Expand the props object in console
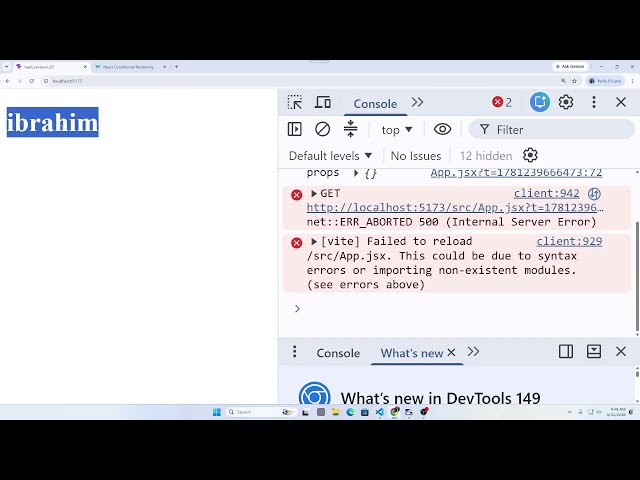The width and height of the screenshot is (640, 480). 356,173
